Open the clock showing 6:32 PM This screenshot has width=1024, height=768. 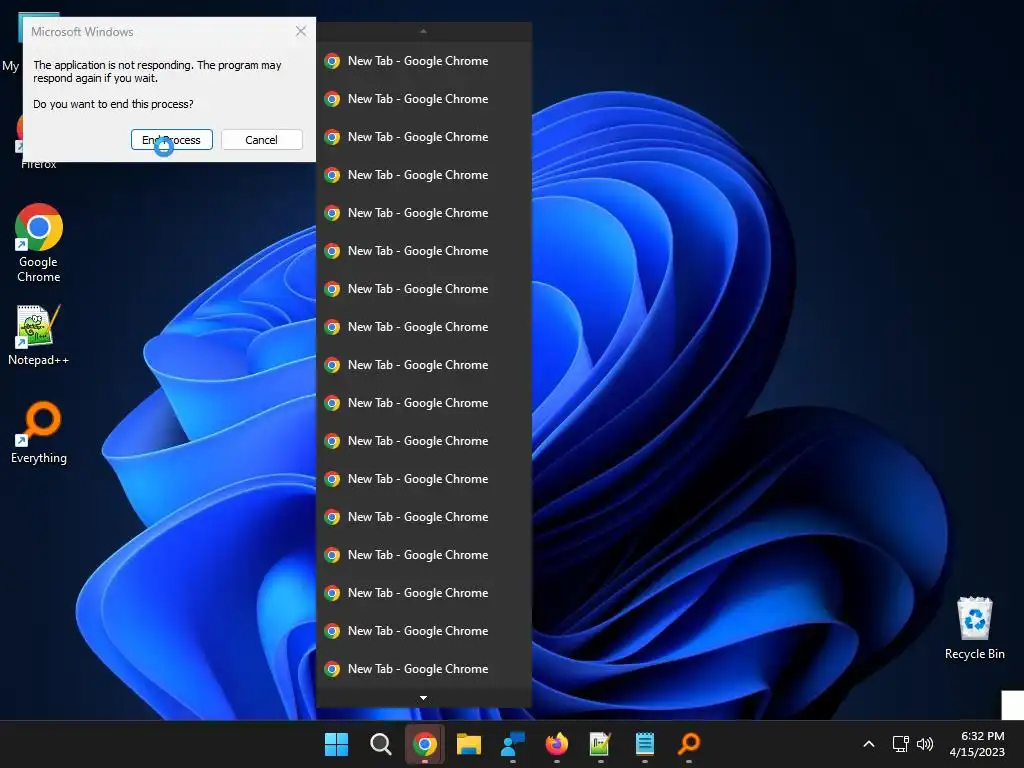pyautogui.click(x=977, y=744)
